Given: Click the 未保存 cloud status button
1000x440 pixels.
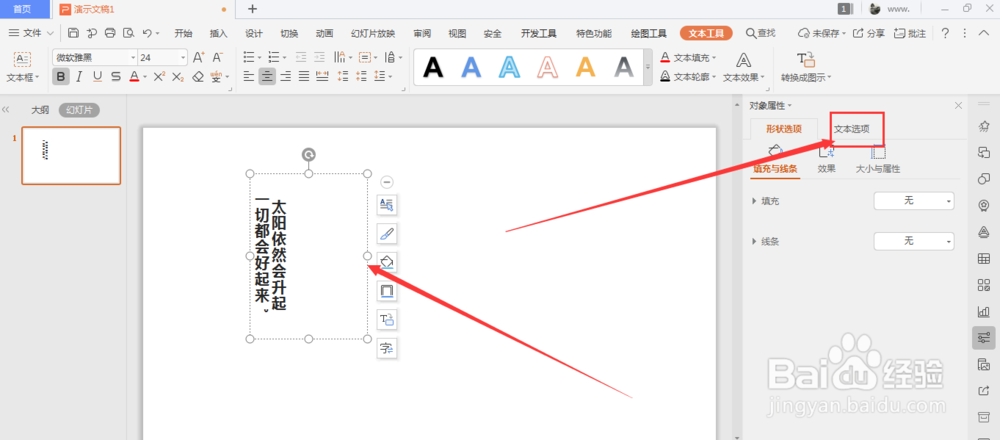Looking at the screenshot, I should pyautogui.click(x=823, y=33).
